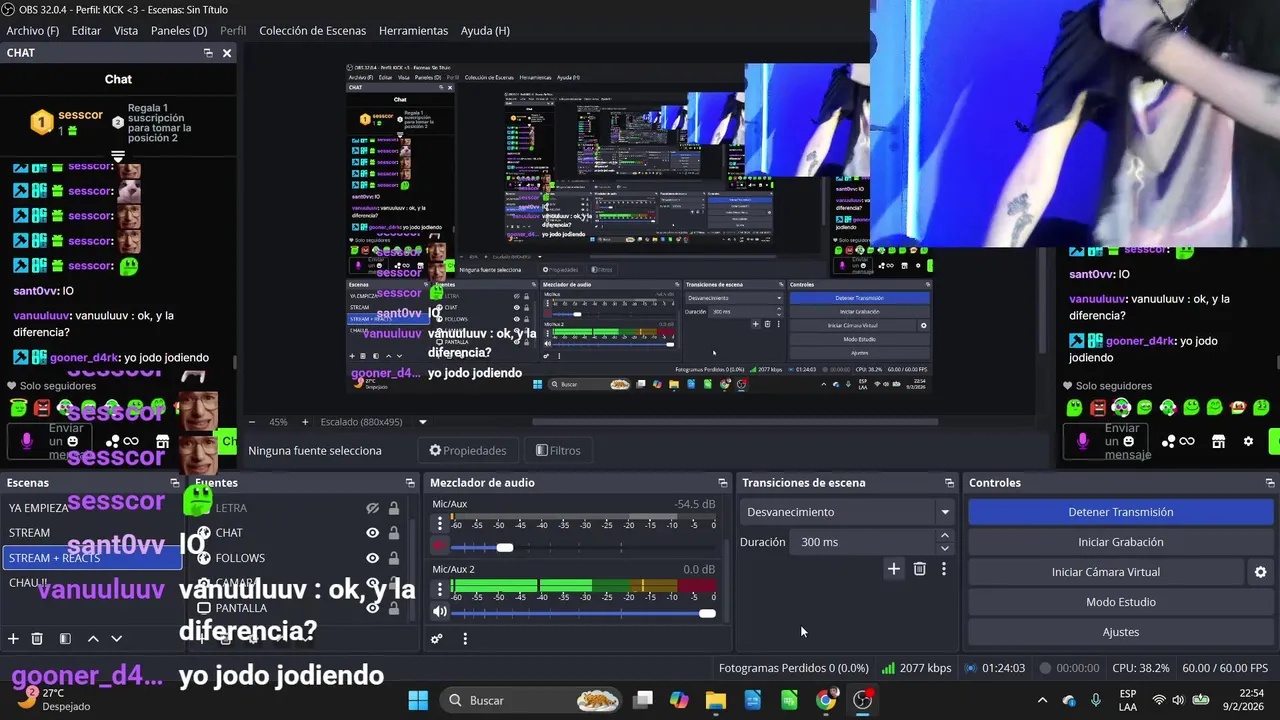Click Detener Transmisión button
The image size is (1280, 720).
point(1120,512)
